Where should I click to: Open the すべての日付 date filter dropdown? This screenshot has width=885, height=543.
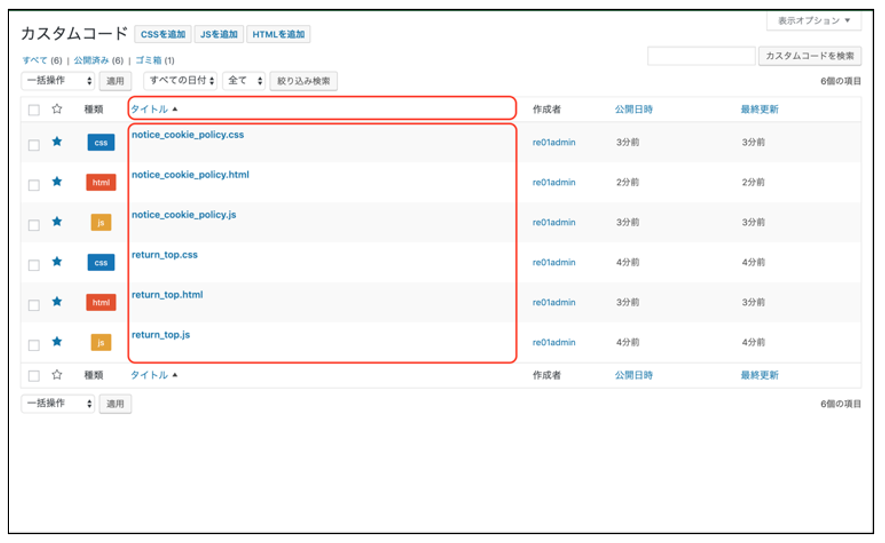pyautogui.click(x=180, y=81)
